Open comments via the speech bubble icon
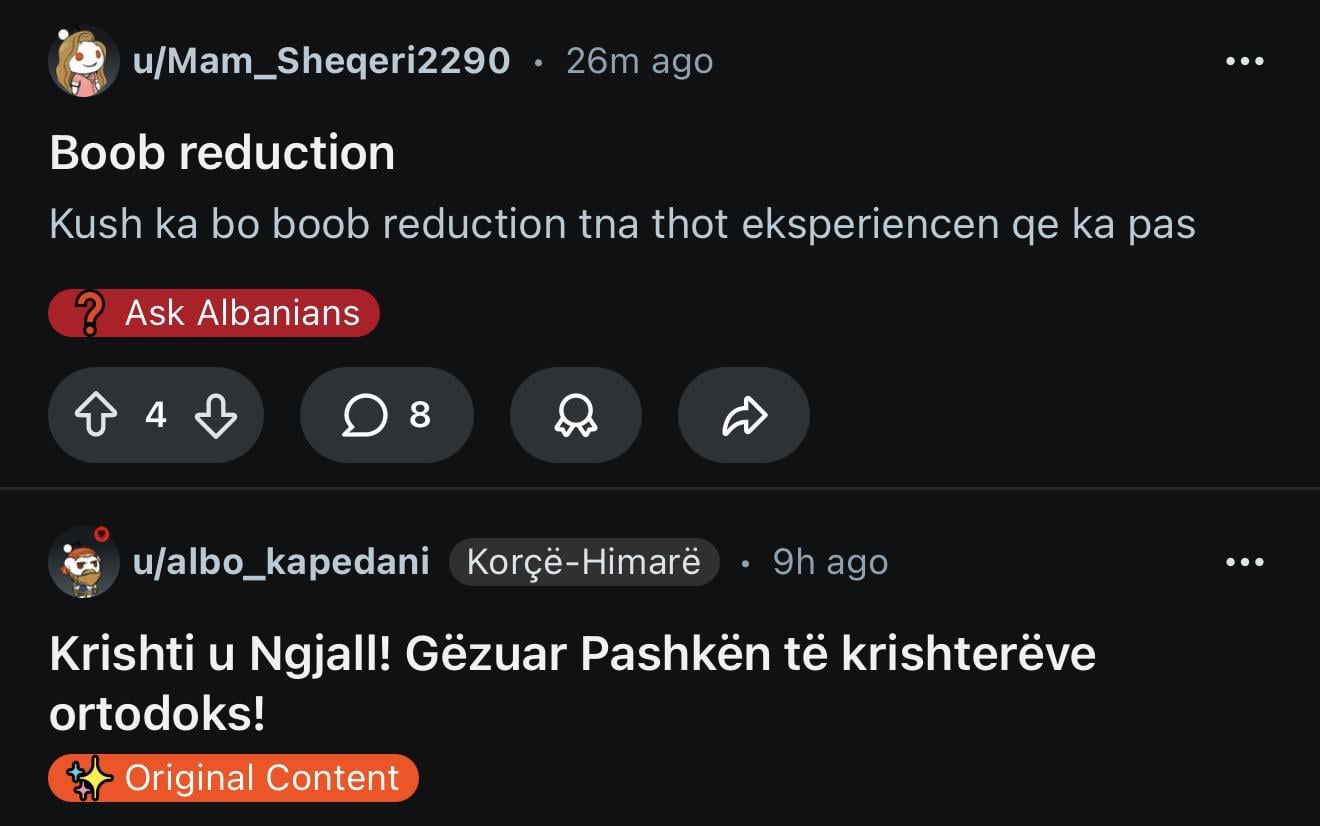 point(365,415)
